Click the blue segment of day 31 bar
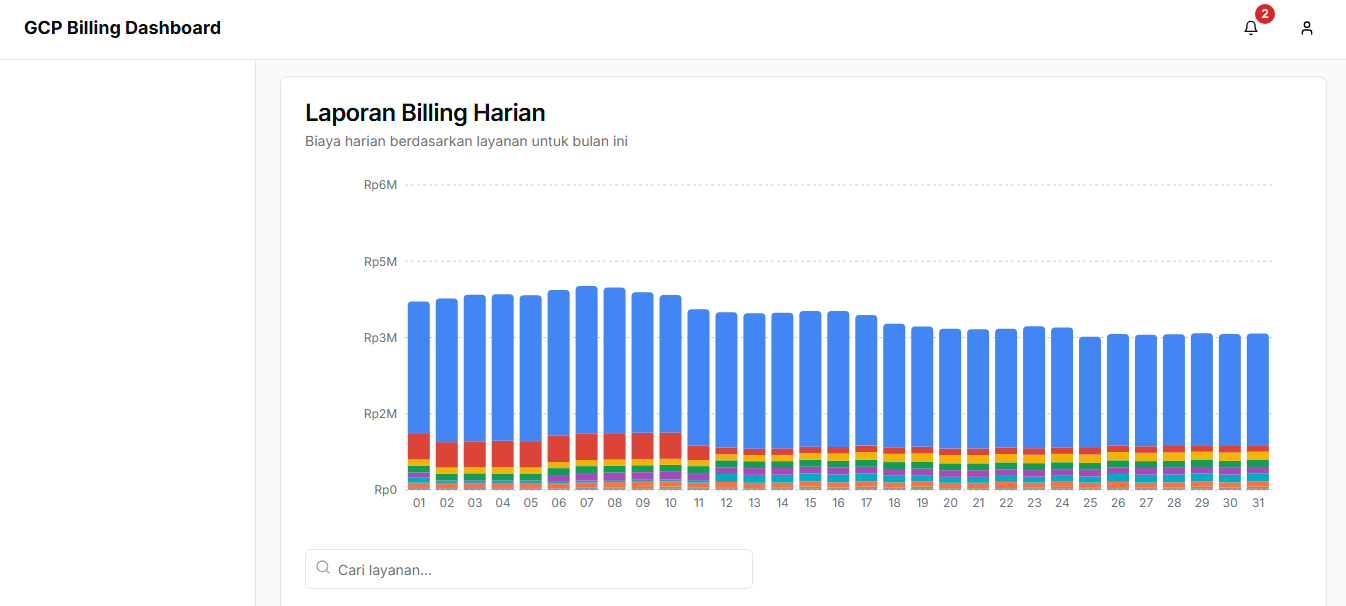Screen dimensions: 1346x606 (1258, 390)
